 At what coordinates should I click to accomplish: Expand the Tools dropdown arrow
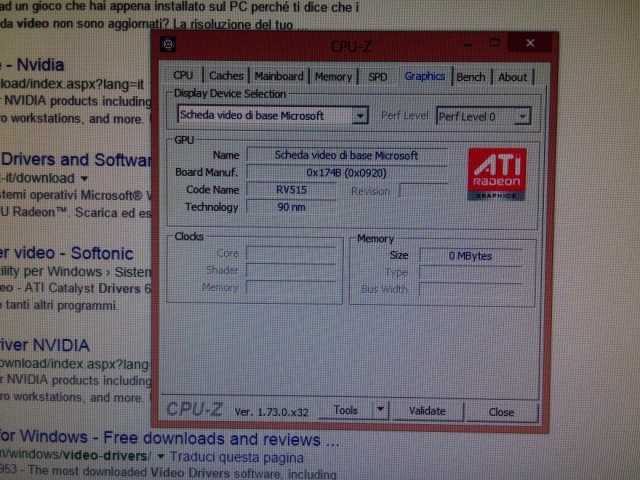click(x=380, y=409)
